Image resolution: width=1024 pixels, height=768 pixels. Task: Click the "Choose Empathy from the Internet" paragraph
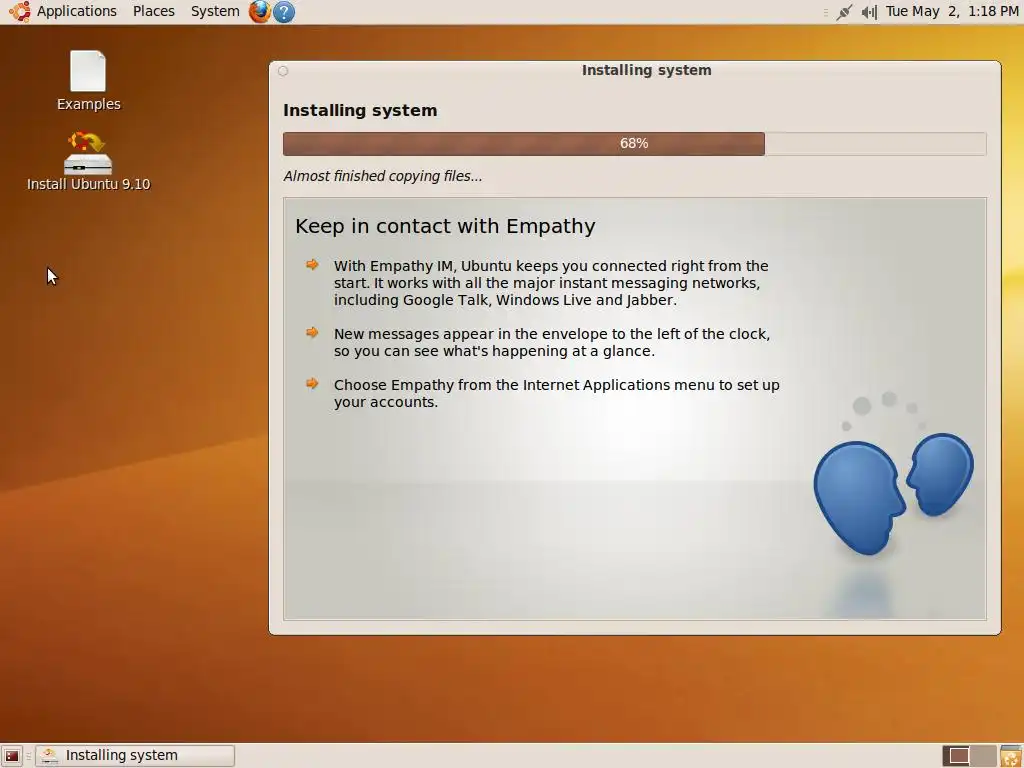click(556, 393)
